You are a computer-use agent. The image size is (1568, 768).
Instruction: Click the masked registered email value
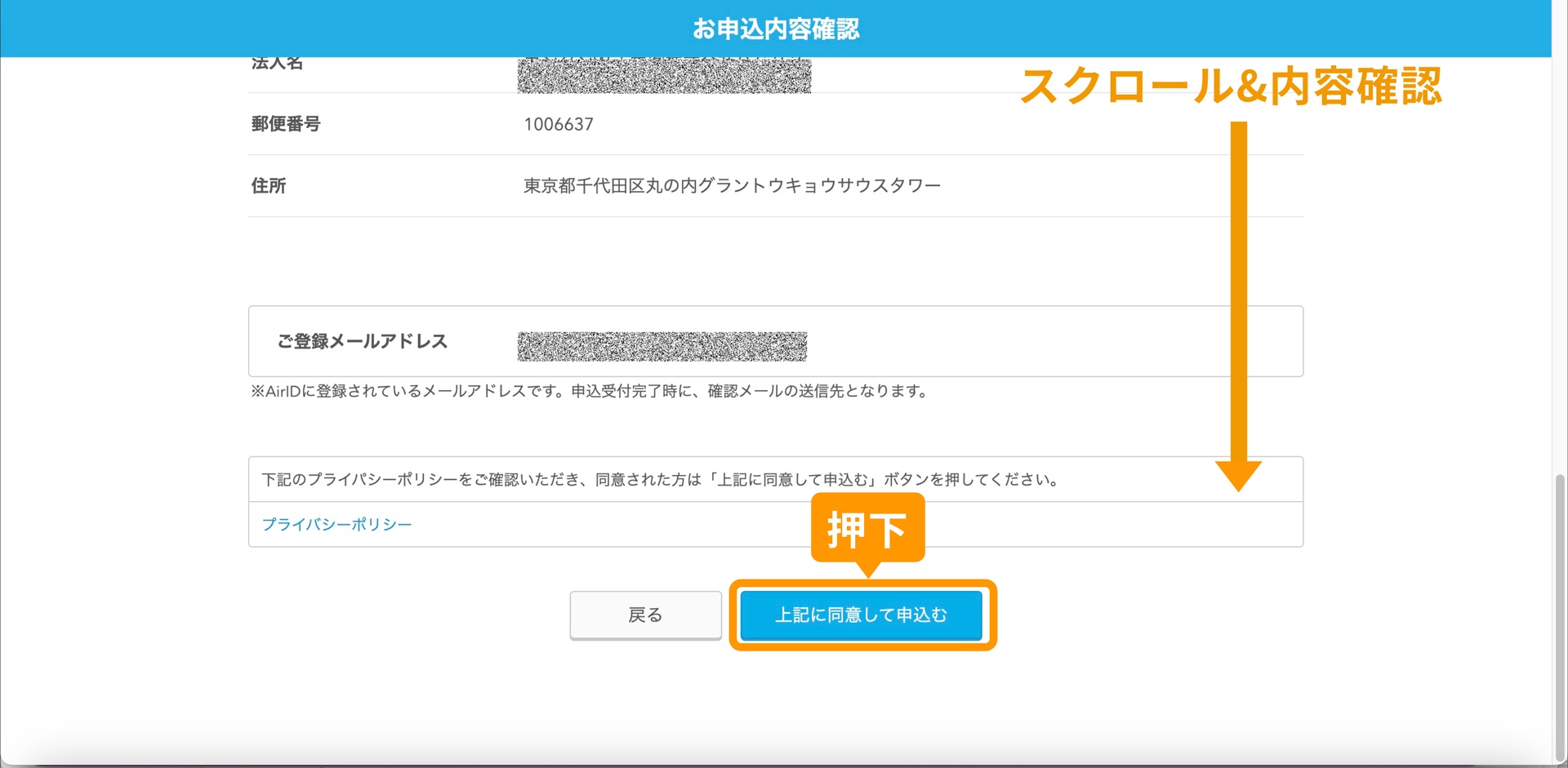click(x=661, y=346)
